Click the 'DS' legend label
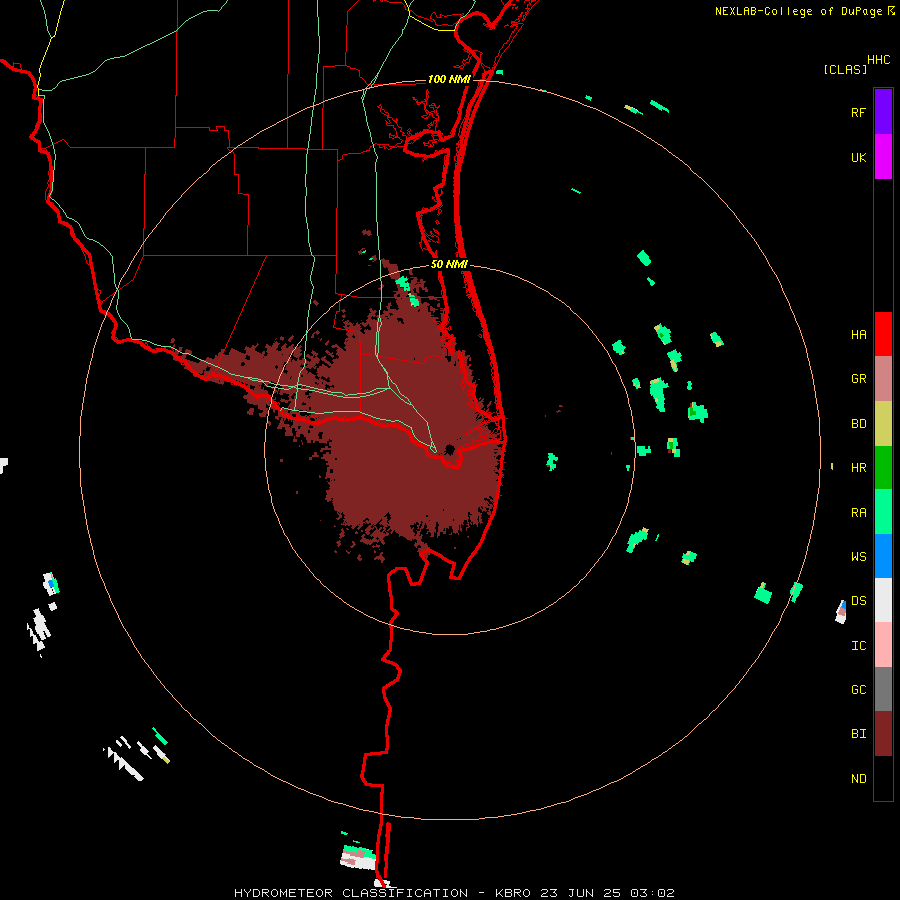 coord(858,601)
